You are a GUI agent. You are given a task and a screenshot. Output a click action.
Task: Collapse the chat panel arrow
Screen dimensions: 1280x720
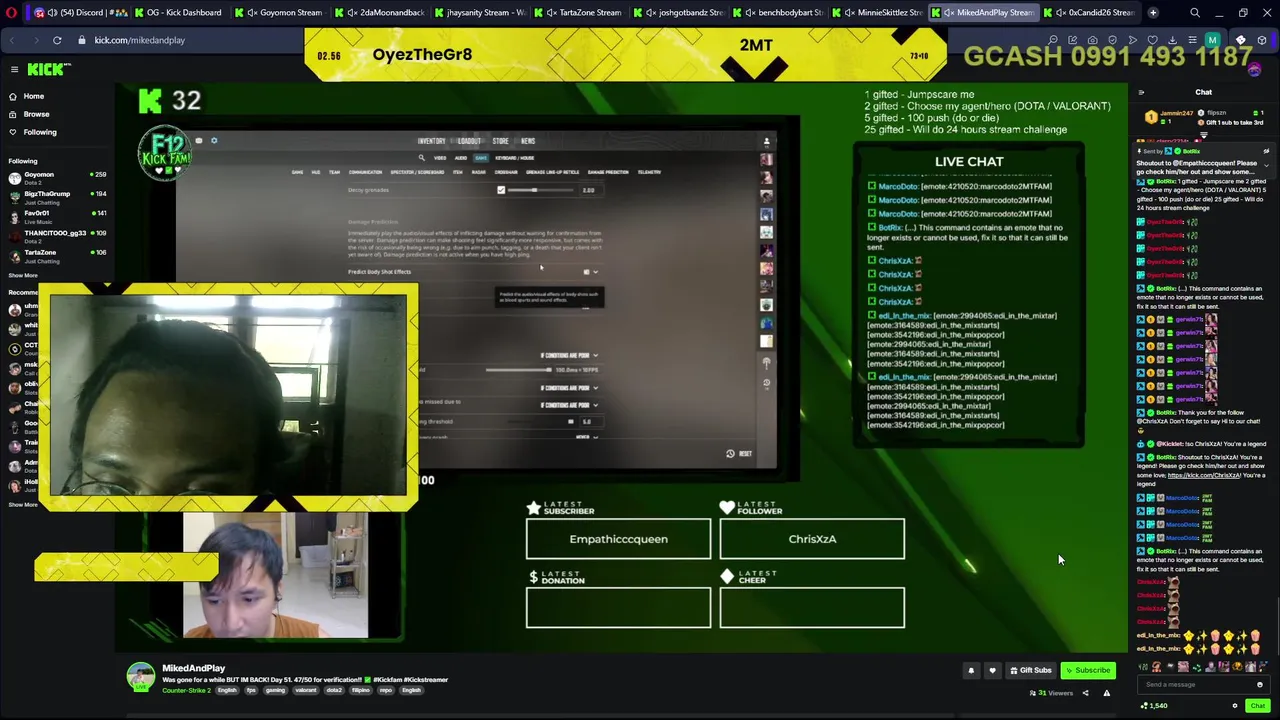pyautogui.click(x=1141, y=92)
